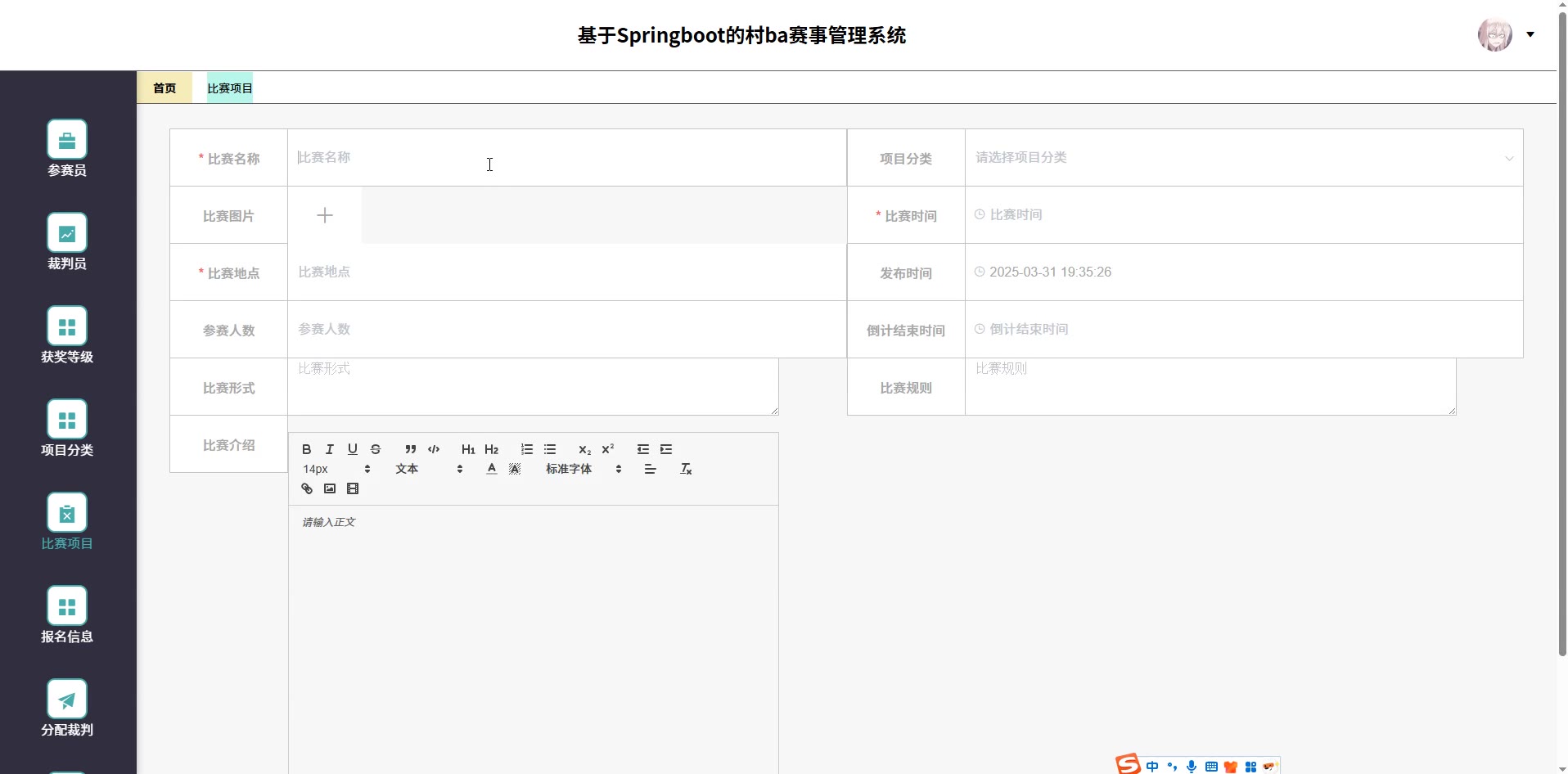Screen dimensions: 1568x774
Task: Open the 裁判员 sidebar section
Action: tap(67, 242)
